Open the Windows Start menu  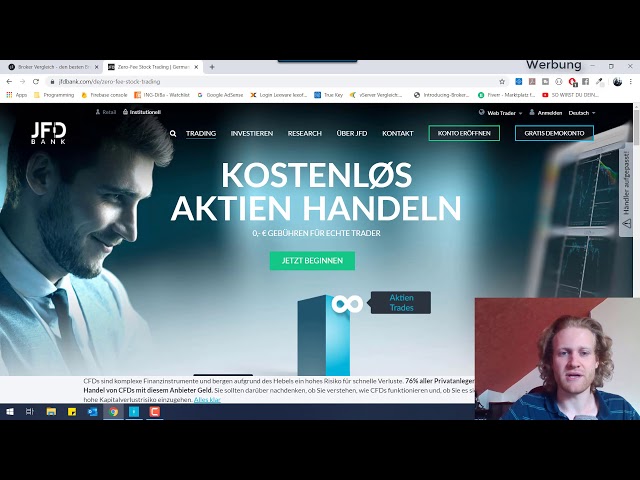10,411
